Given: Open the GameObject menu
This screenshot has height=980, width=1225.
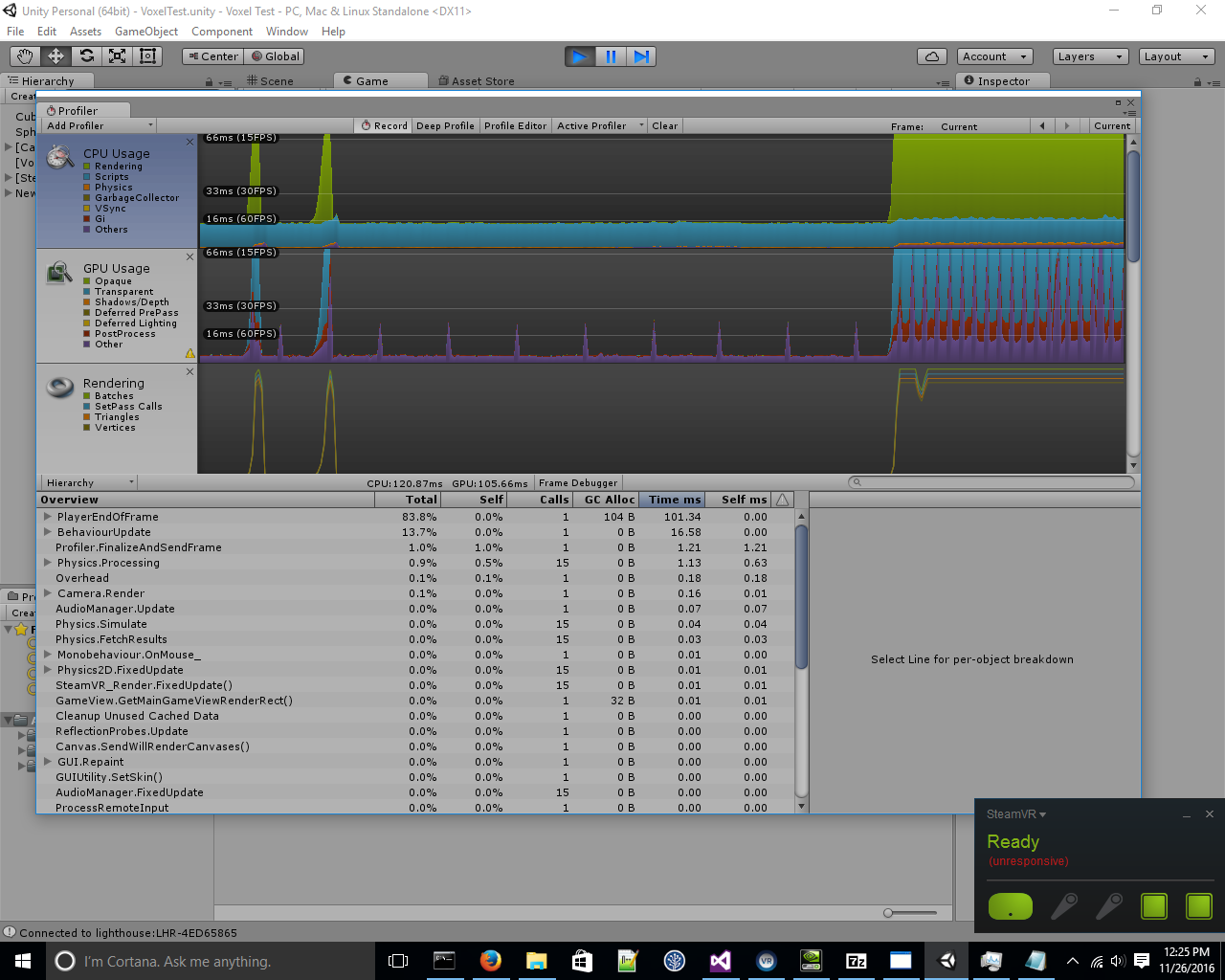Looking at the screenshot, I should tap(146, 32).
